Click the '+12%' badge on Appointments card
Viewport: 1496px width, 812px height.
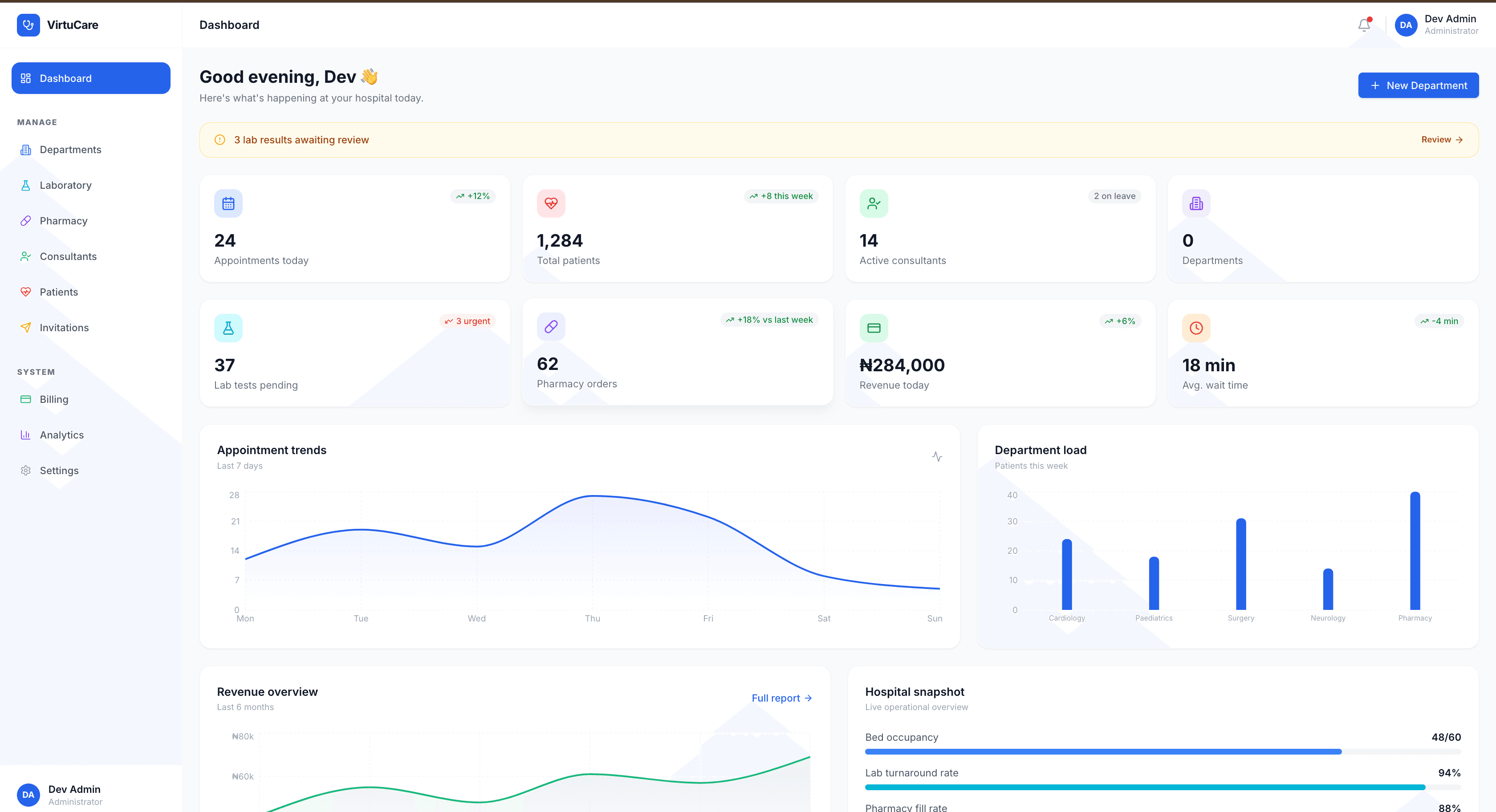[473, 196]
